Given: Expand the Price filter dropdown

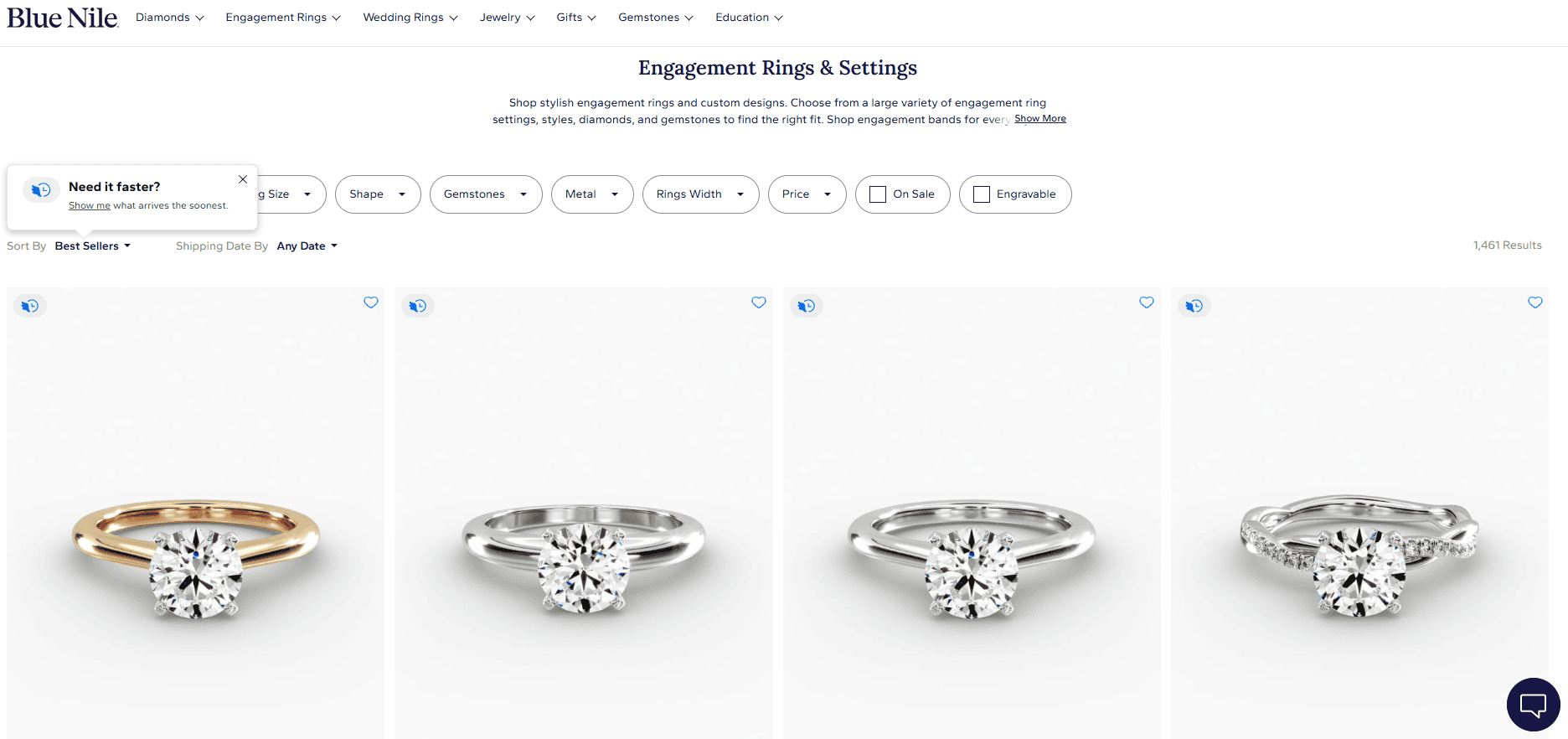Looking at the screenshot, I should [x=807, y=194].
